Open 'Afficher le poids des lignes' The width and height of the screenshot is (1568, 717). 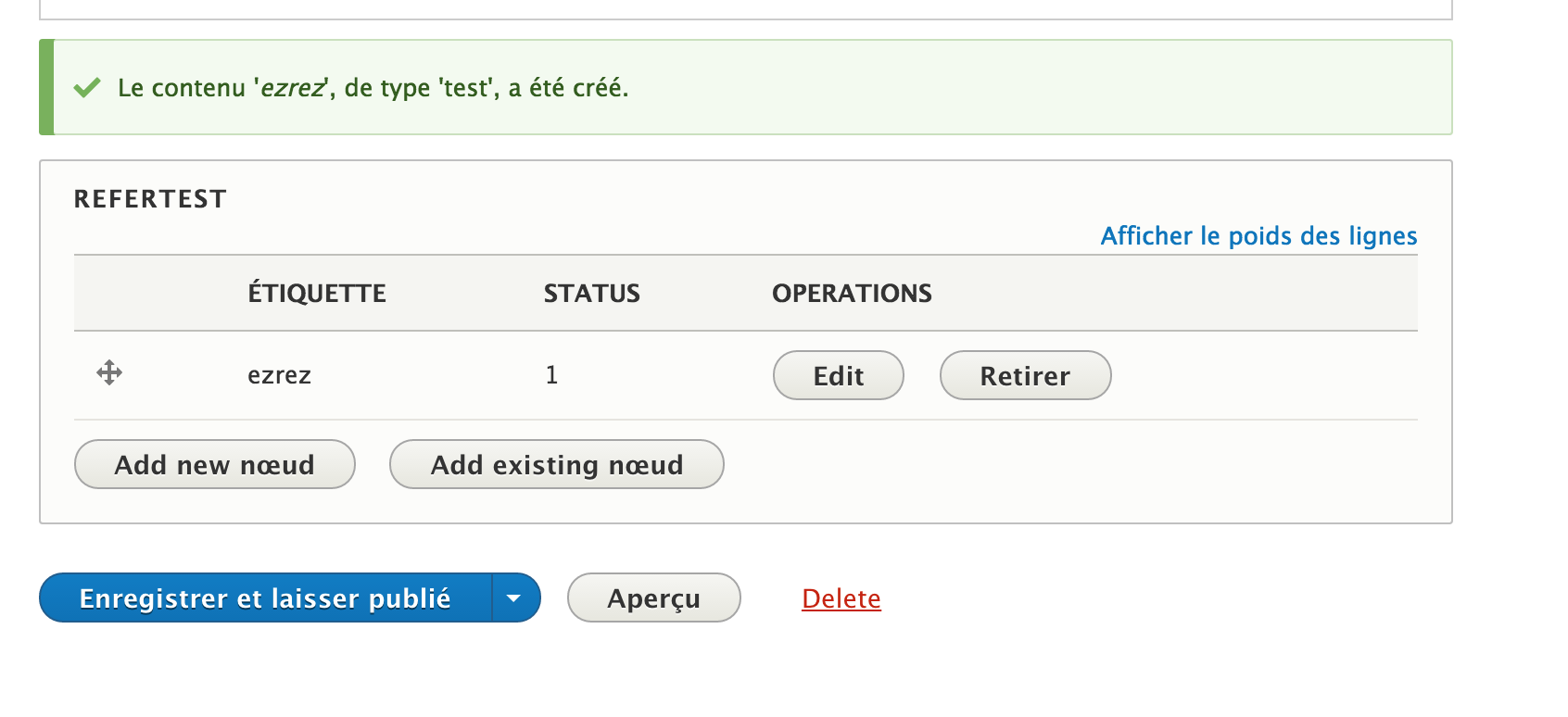(x=1258, y=236)
